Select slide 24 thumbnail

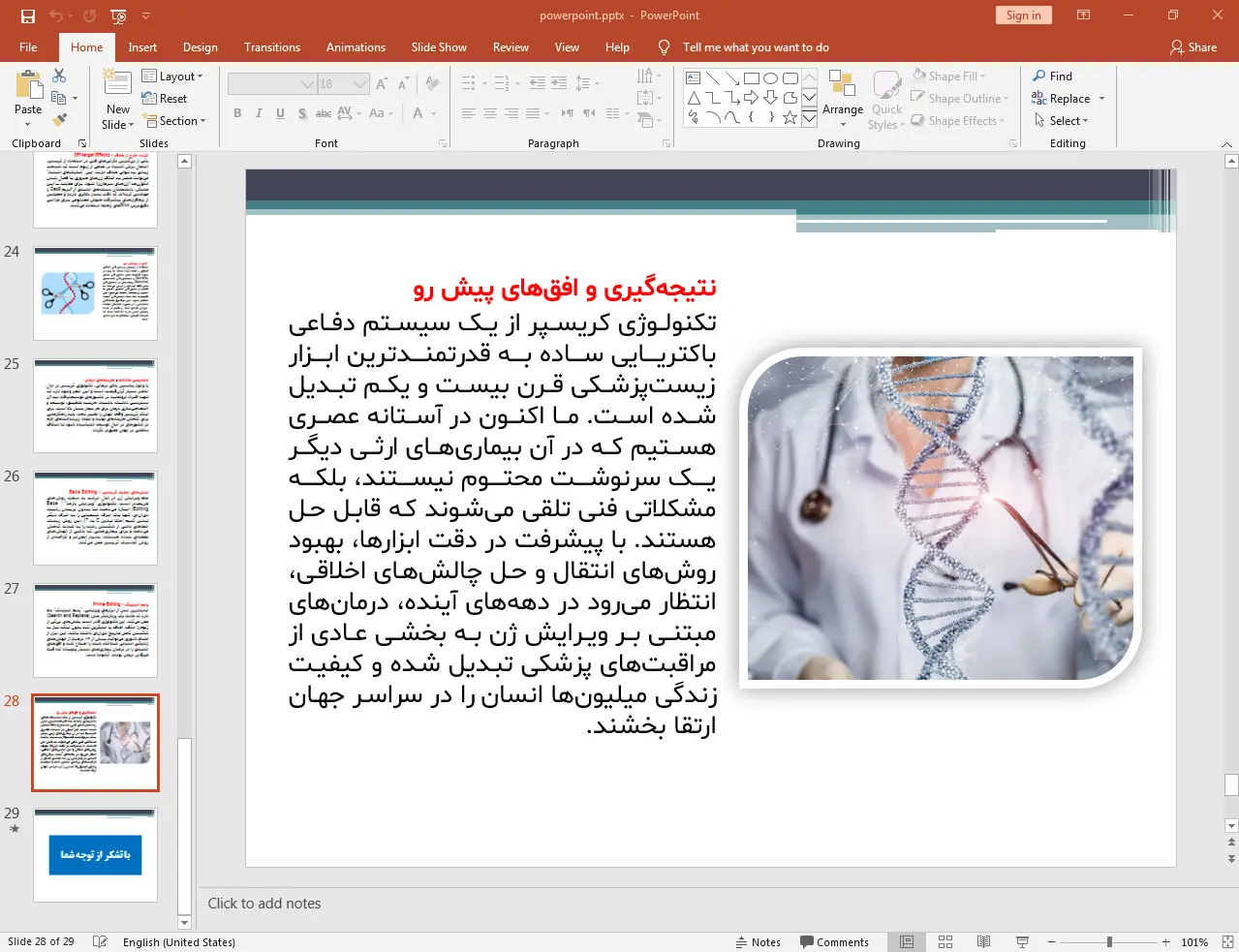point(95,293)
